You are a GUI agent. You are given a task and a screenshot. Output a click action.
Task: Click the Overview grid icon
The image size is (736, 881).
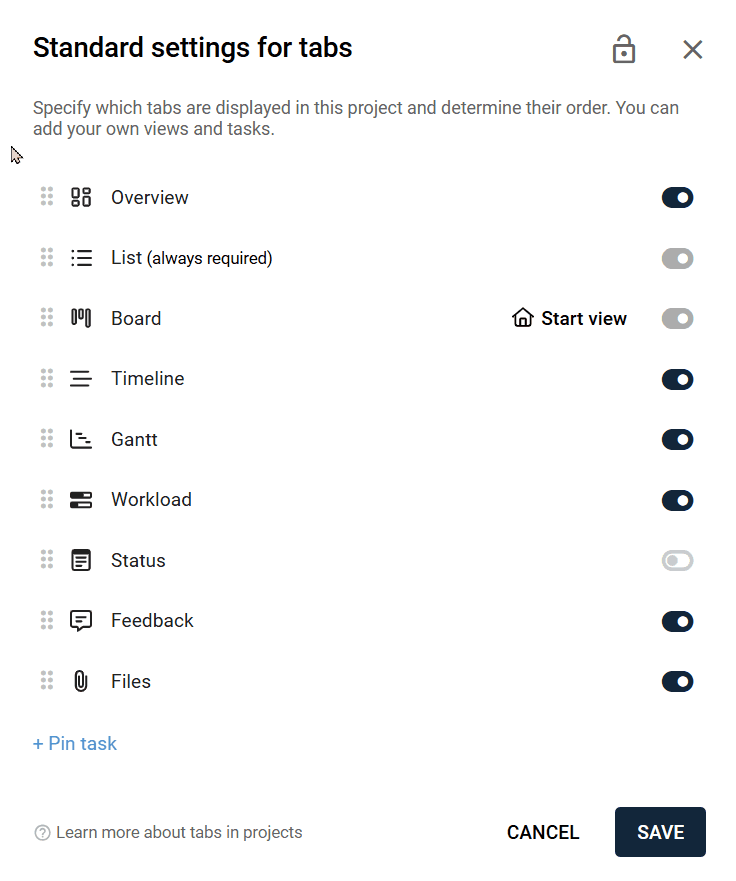click(81, 197)
